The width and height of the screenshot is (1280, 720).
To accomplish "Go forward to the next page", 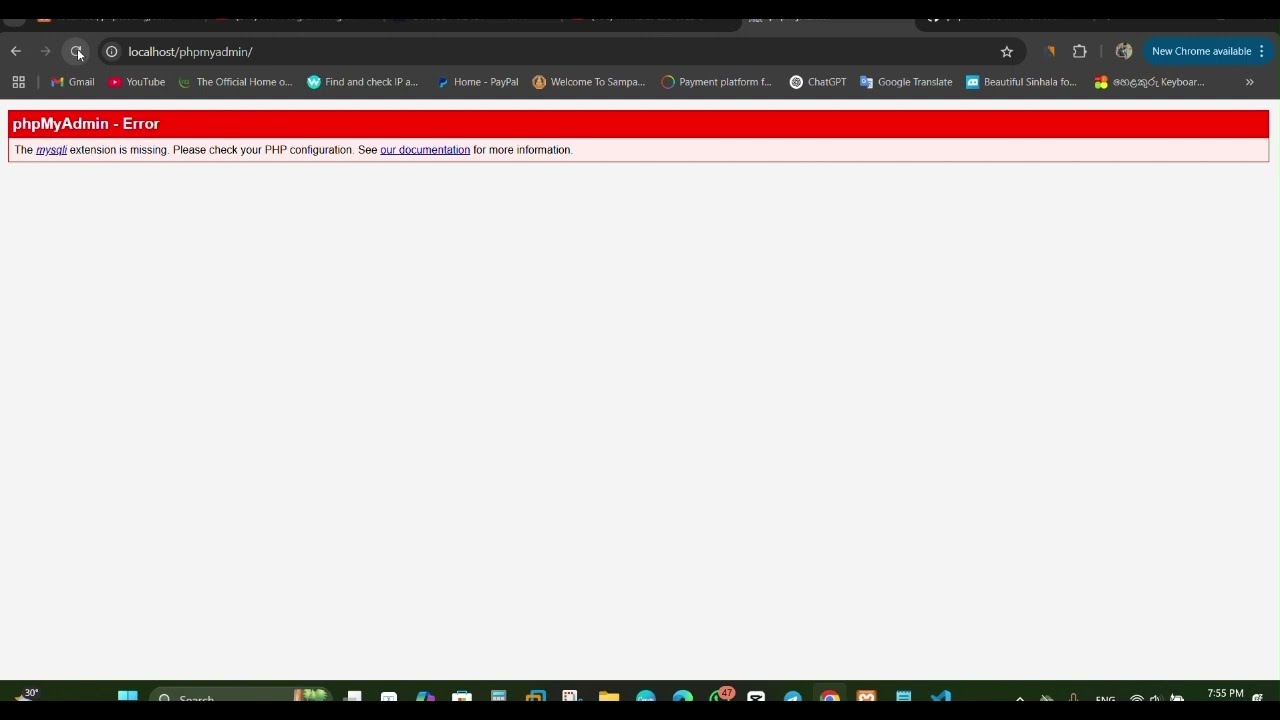I will 46,51.
